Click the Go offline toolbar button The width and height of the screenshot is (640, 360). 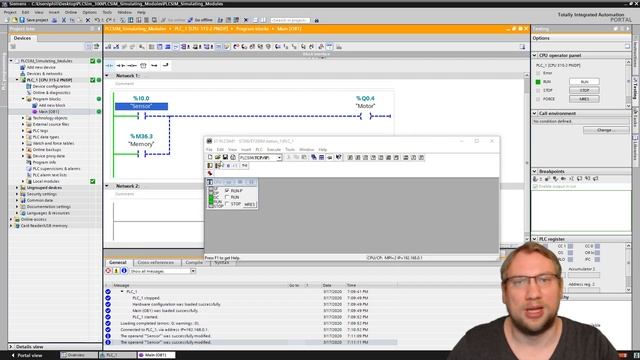(201, 20)
